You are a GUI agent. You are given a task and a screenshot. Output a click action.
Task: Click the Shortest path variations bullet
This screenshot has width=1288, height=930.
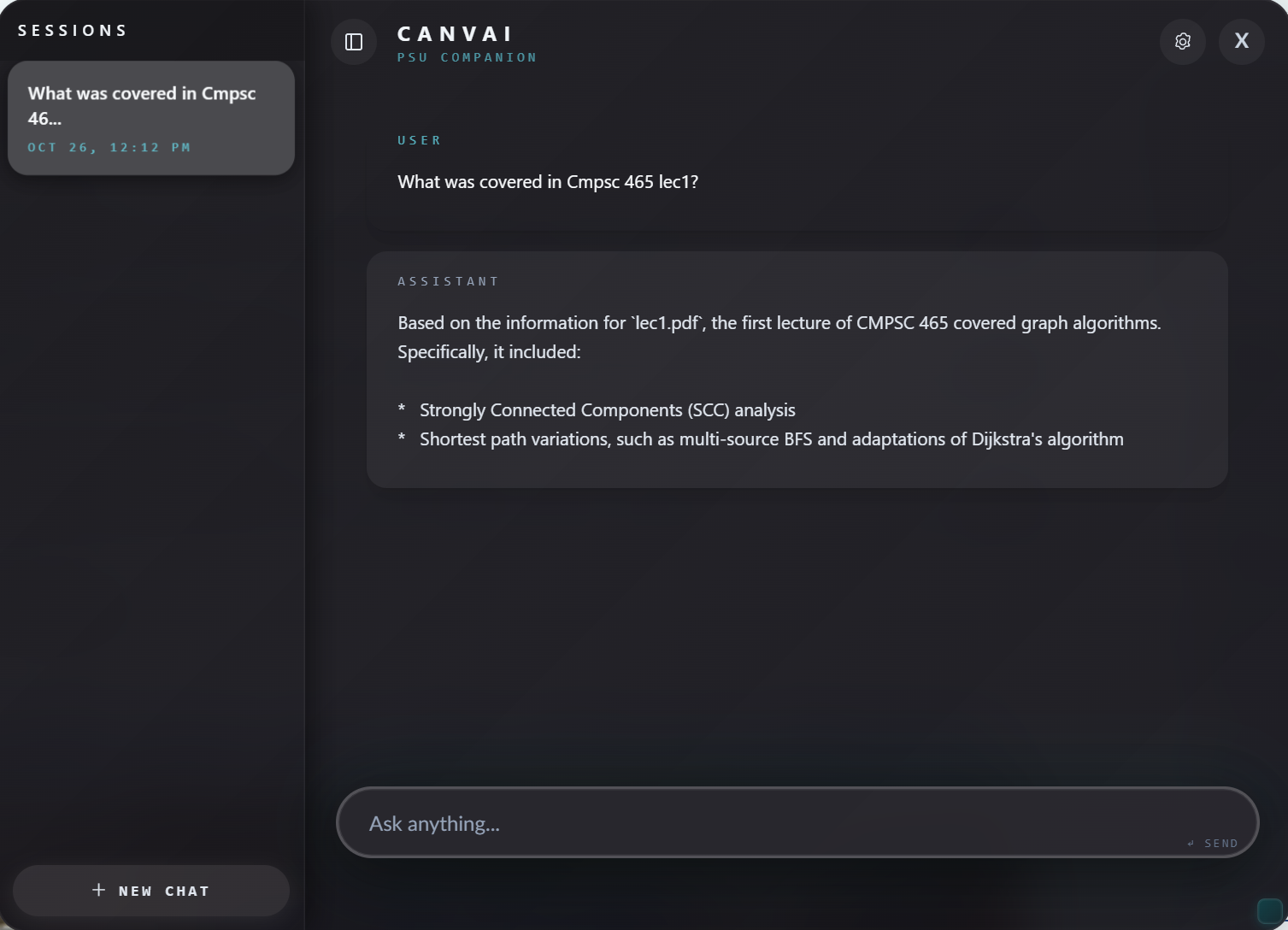pyautogui.click(x=772, y=439)
